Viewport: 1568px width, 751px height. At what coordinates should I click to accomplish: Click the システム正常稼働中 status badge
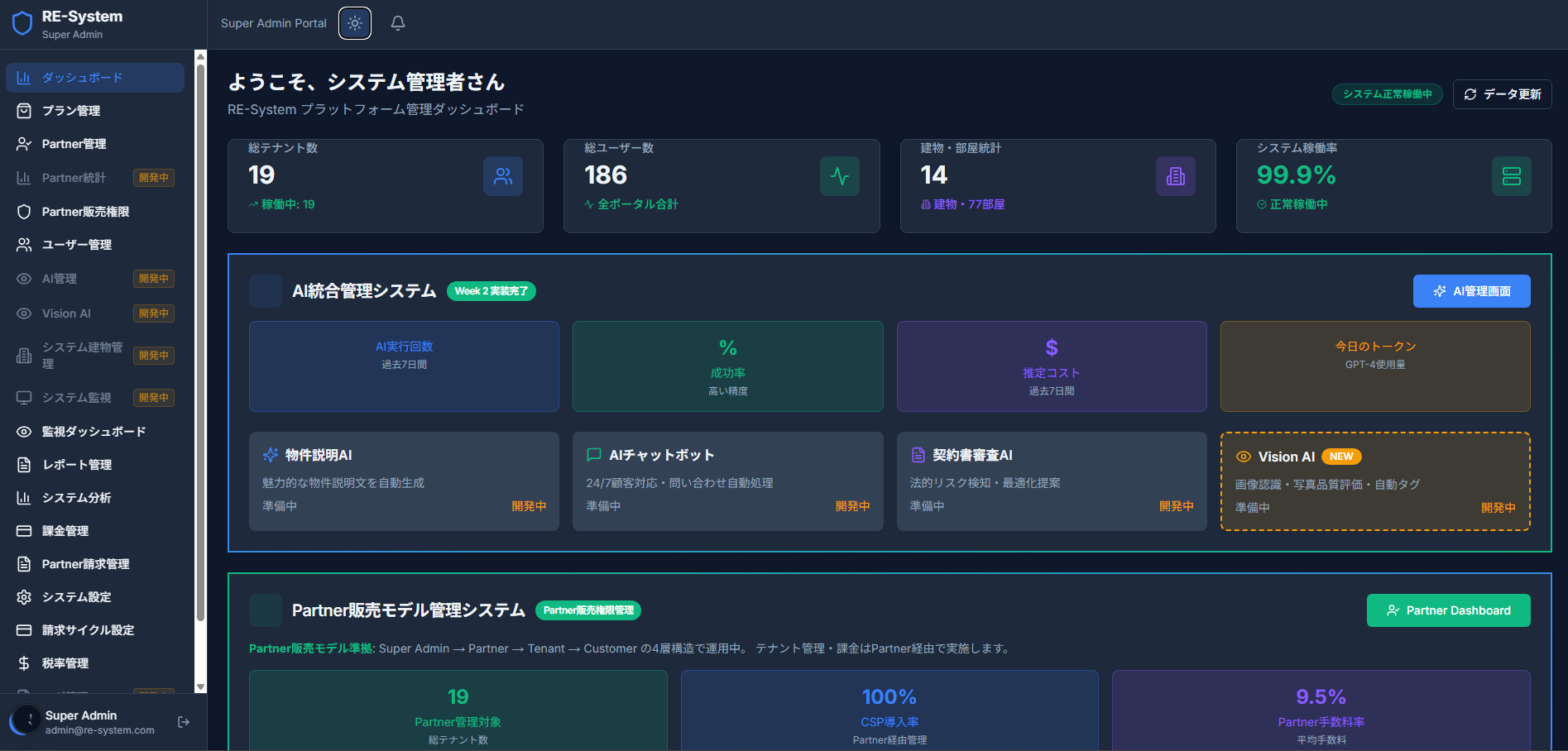click(x=1387, y=94)
